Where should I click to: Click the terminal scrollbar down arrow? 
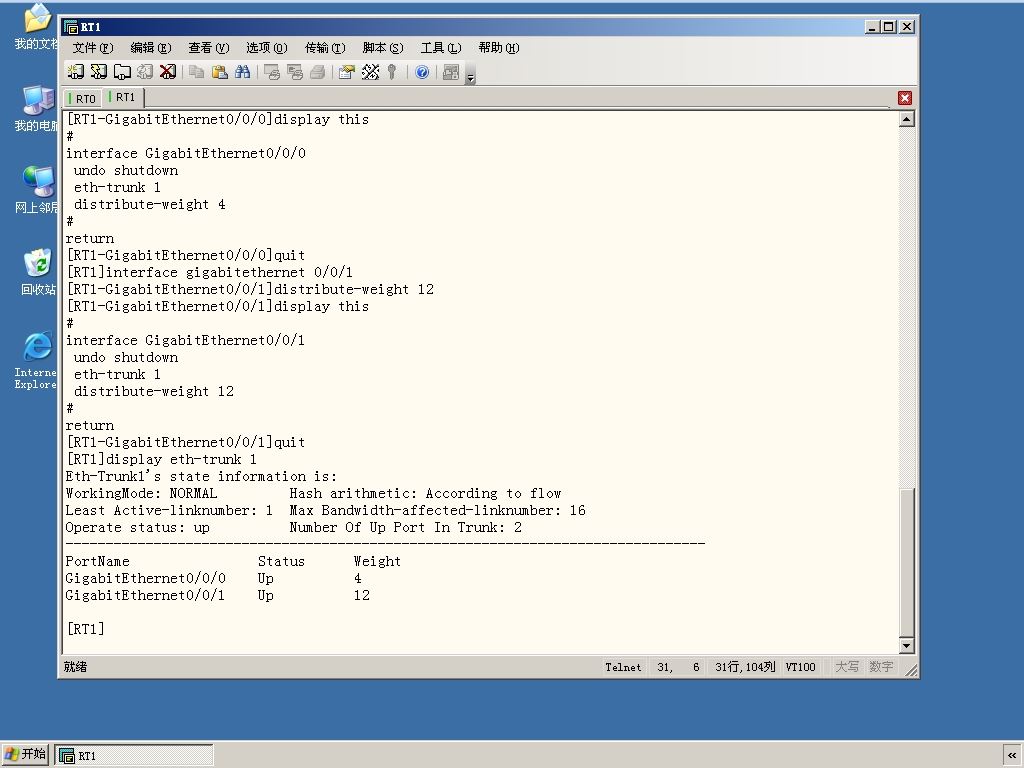(906, 646)
